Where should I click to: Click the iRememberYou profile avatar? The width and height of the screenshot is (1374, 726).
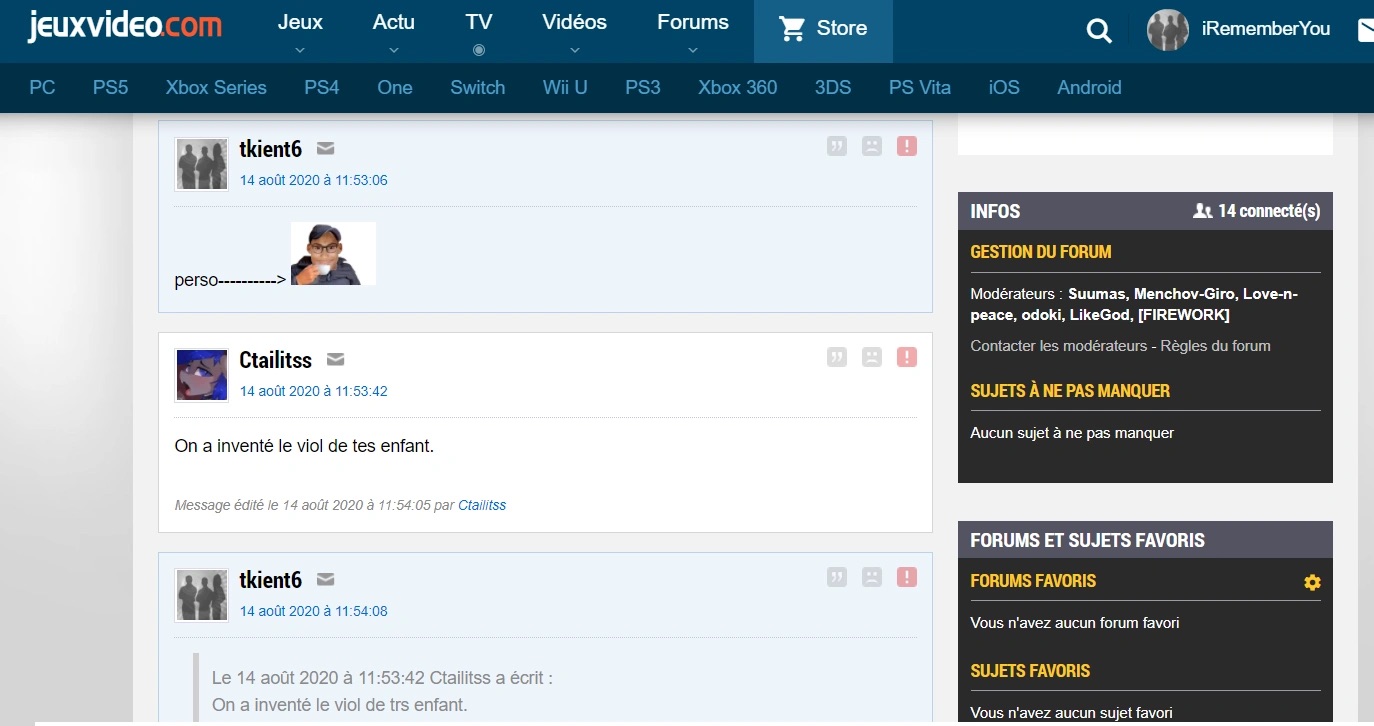(x=1167, y=30)
